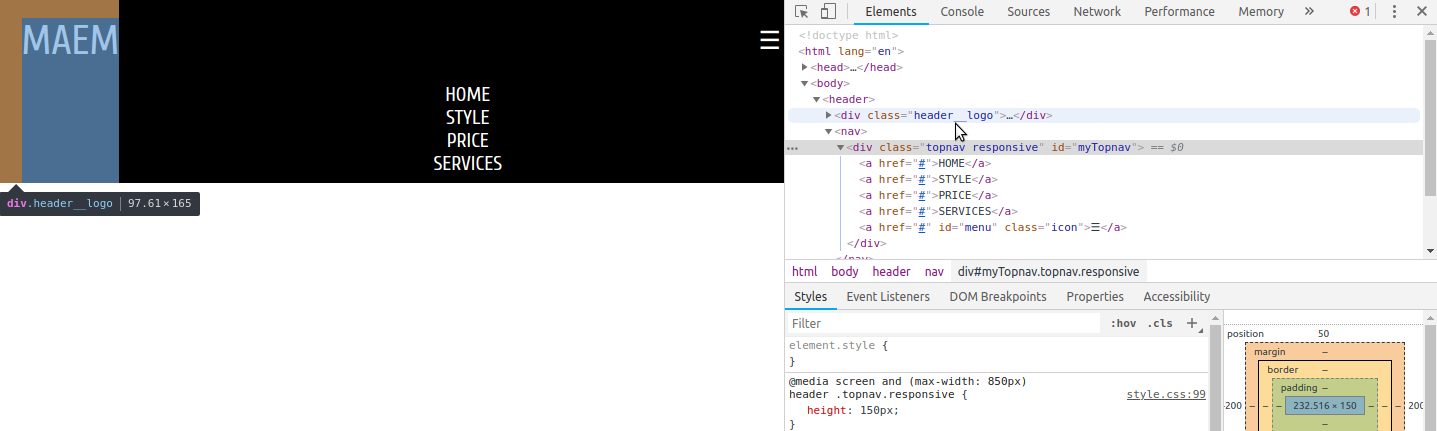Click the MAEM logo text
Screen dimensions: 1437x431
point(70,41)
